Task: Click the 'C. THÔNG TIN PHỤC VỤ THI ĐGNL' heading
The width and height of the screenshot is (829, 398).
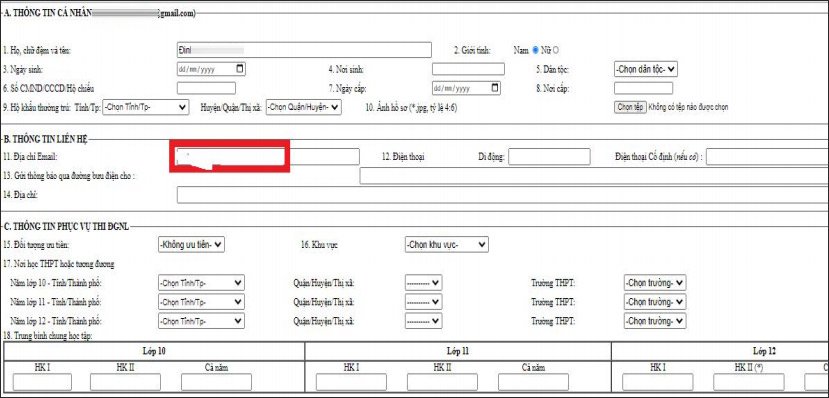Action: 67,227
